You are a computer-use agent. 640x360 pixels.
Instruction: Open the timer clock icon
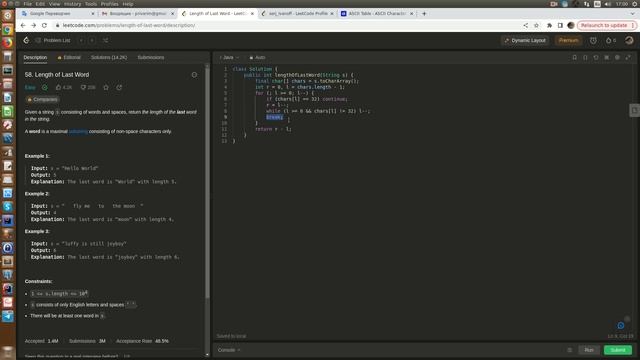(x=593, y=40)
